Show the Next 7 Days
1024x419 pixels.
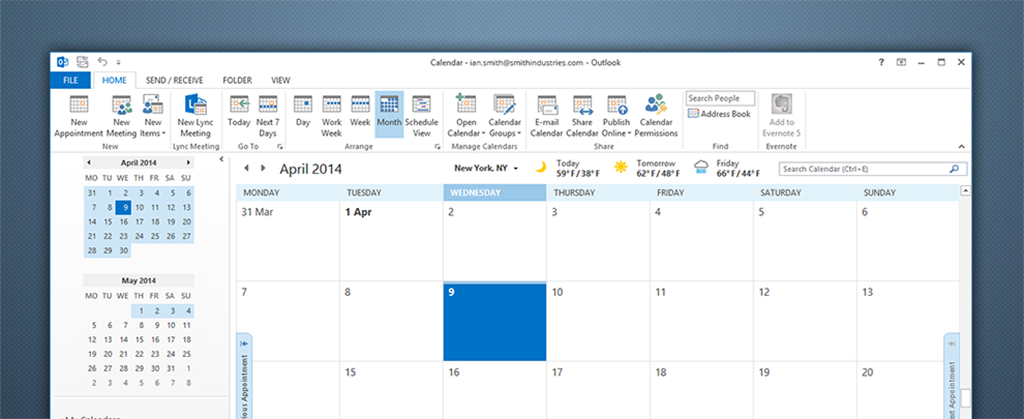pos(268,116)
